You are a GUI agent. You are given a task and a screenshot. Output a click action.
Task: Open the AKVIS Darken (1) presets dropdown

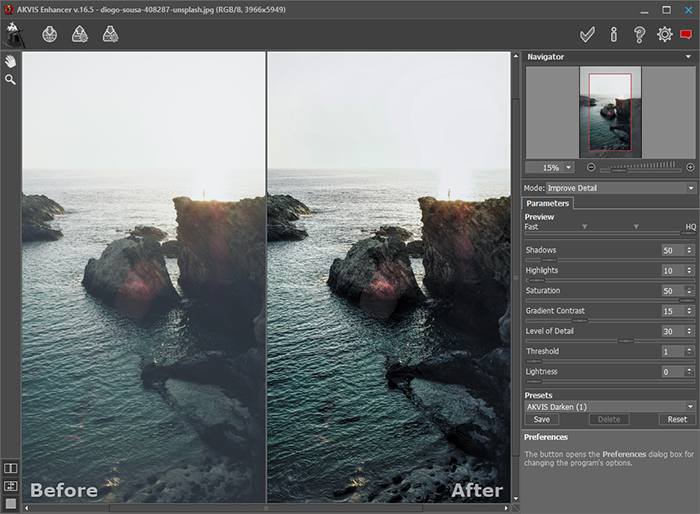tap(610, 407)
